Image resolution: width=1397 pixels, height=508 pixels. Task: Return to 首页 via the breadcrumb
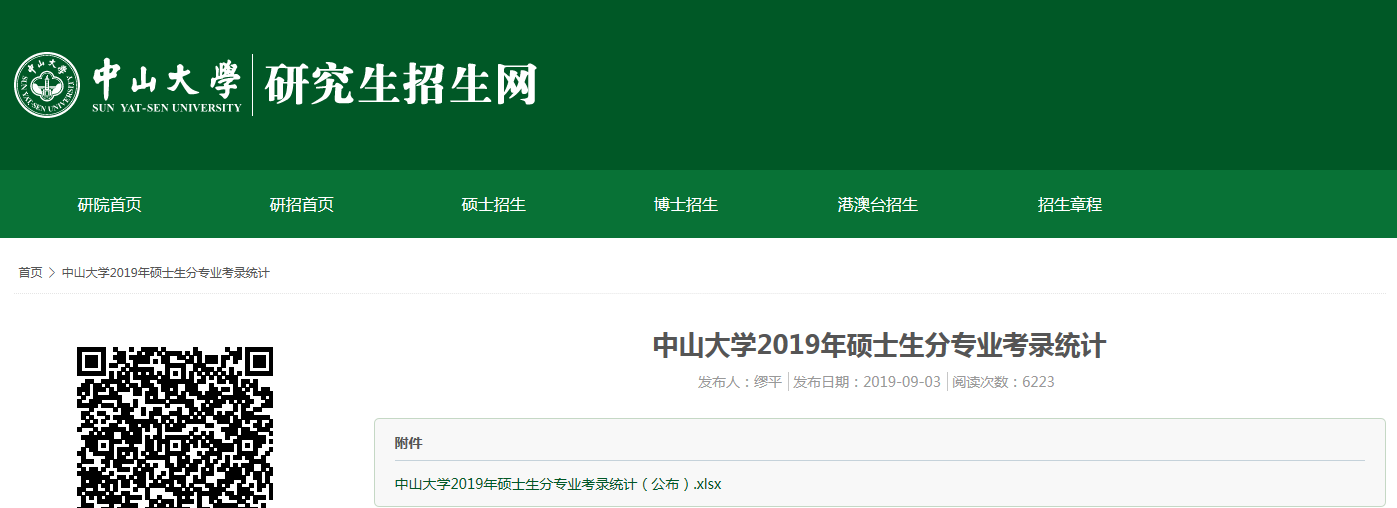click(30, 273)
